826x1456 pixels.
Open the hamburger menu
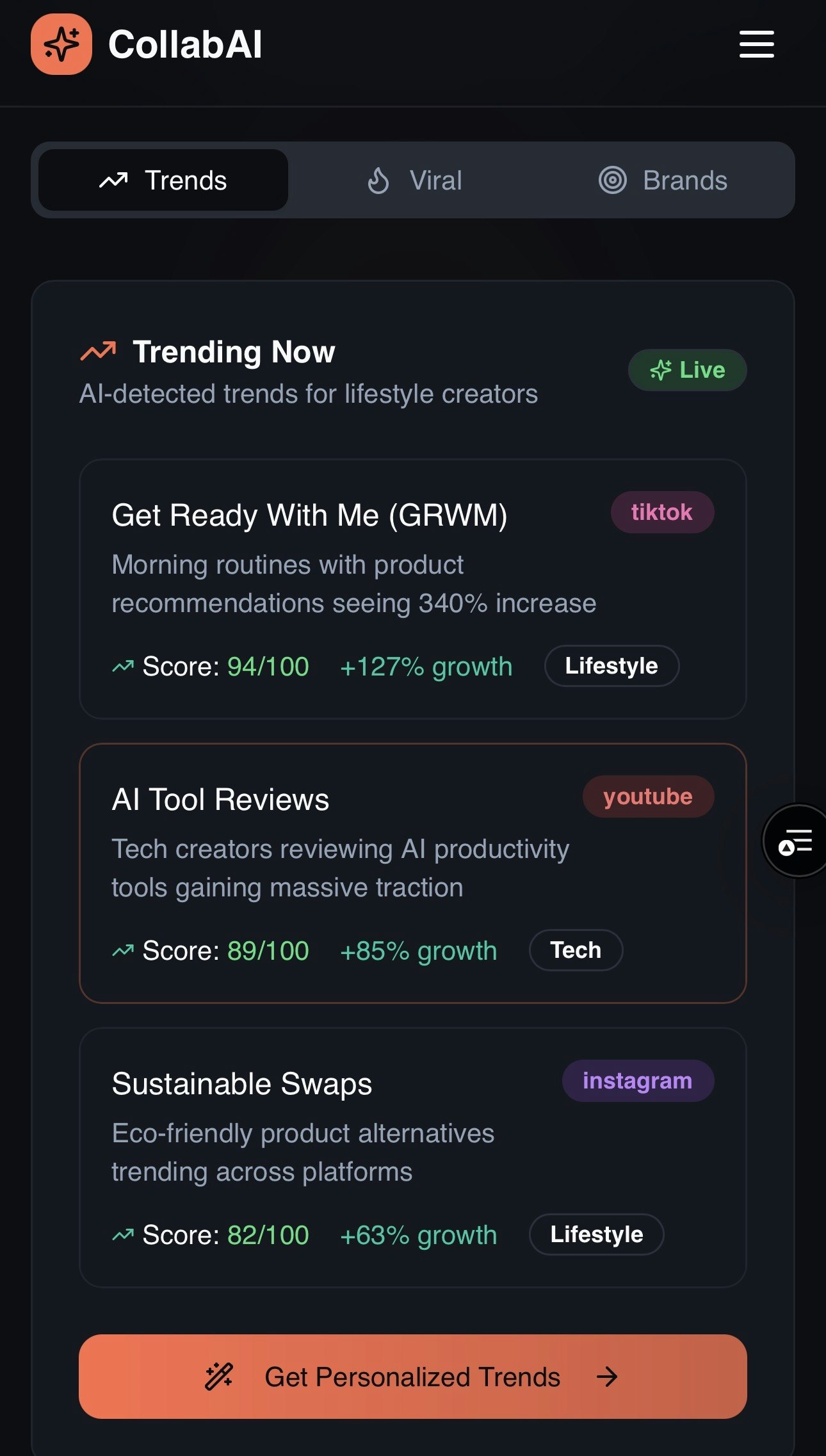pyautogui.click(x=756, y=44)
